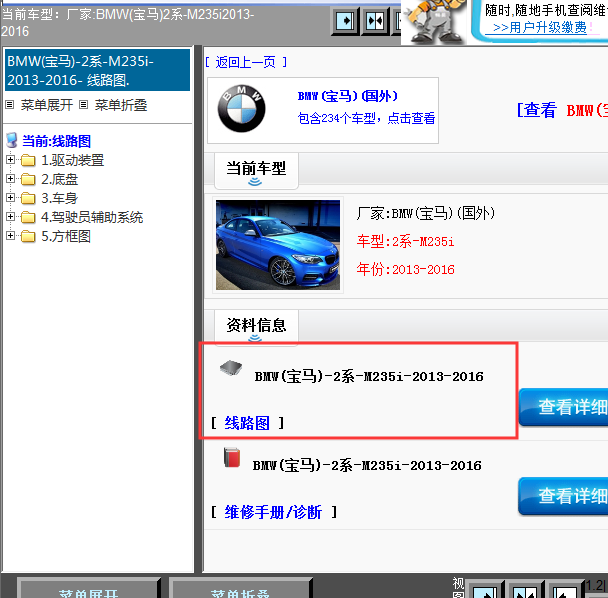608x598 pixels.
Task: Click the 返回上一页 link
Action: point(246,62)
